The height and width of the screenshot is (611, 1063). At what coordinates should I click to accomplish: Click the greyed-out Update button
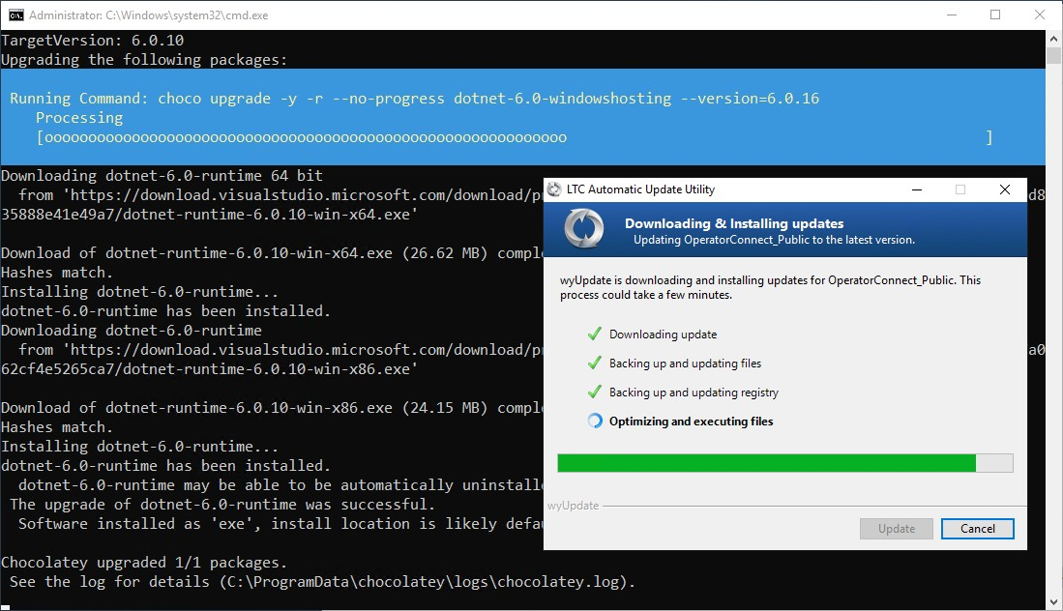896,528
